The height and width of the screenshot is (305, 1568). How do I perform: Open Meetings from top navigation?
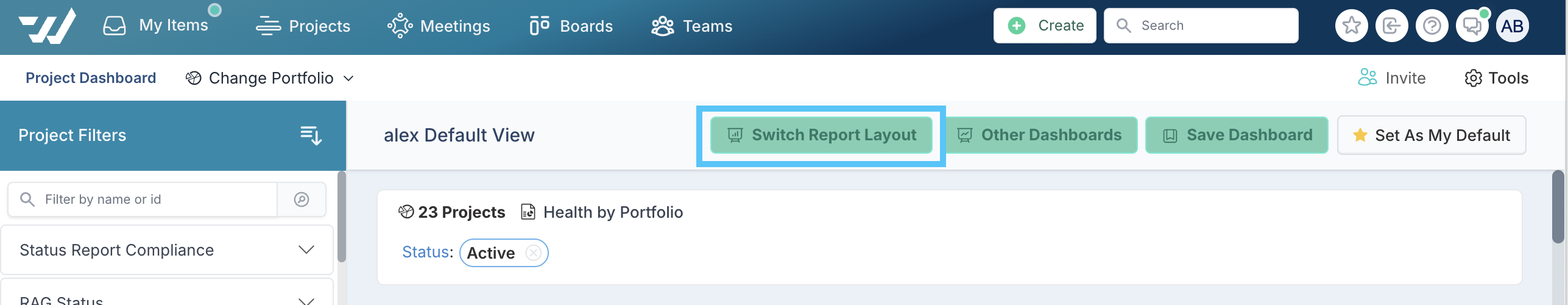click(439, 26)
